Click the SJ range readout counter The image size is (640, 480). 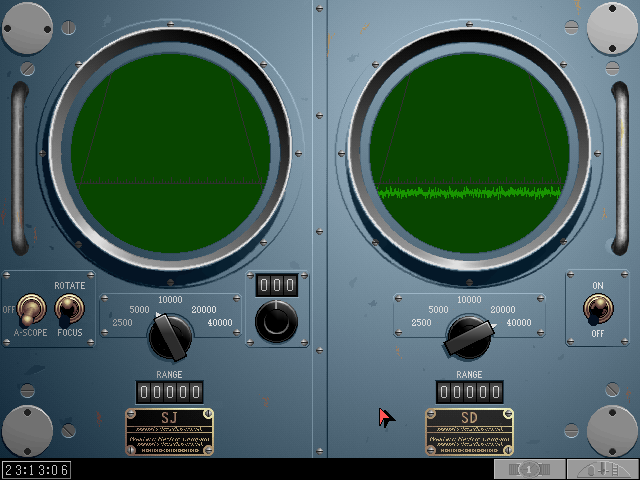coord(170,392)
